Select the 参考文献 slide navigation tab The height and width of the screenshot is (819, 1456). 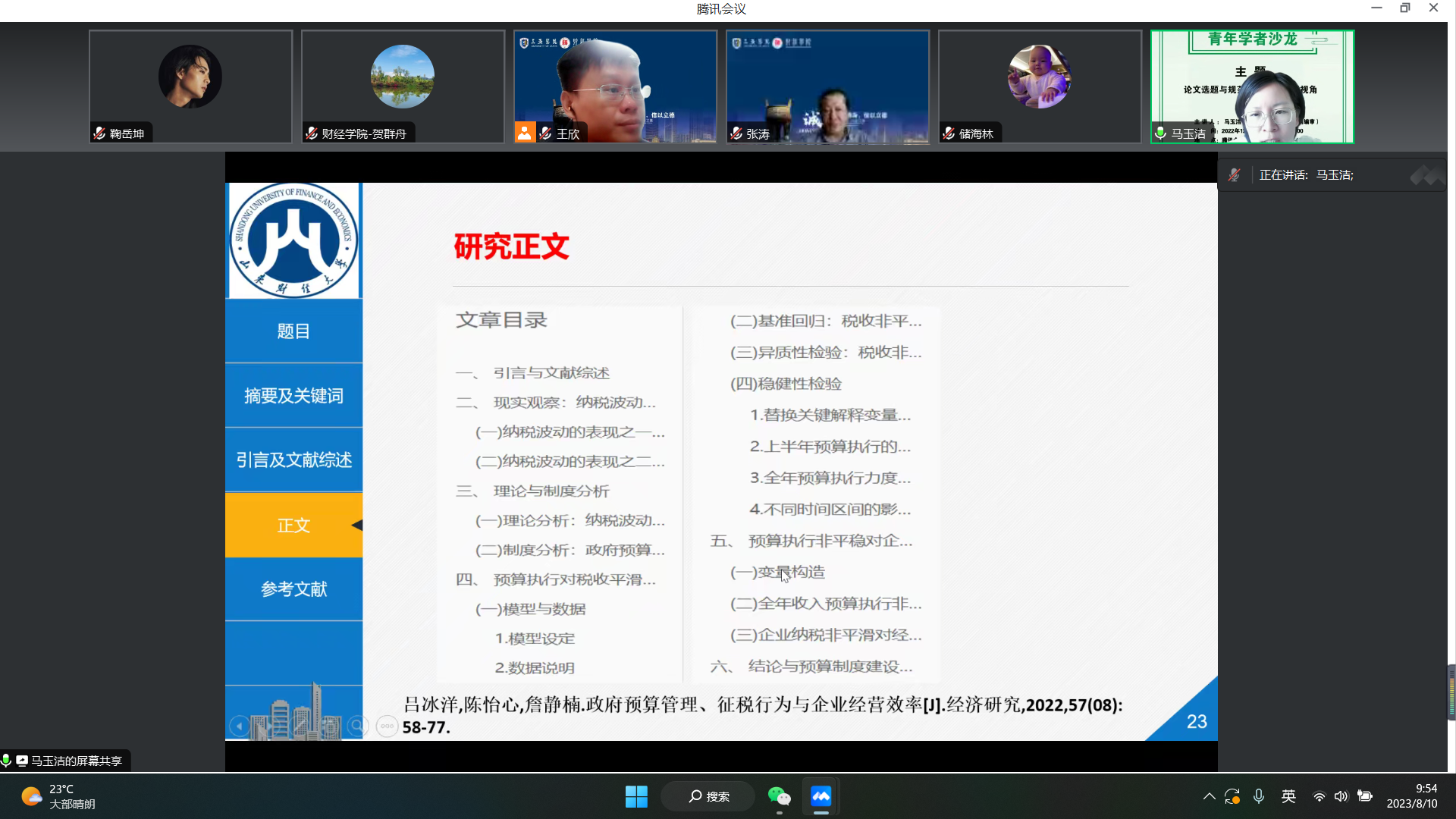click(293, 589)
